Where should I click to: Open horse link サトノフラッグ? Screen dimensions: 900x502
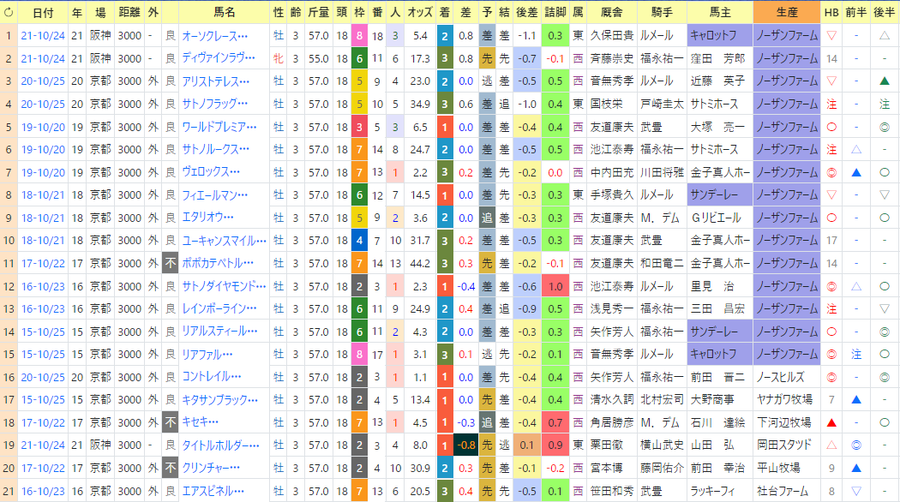coord(215,104)
